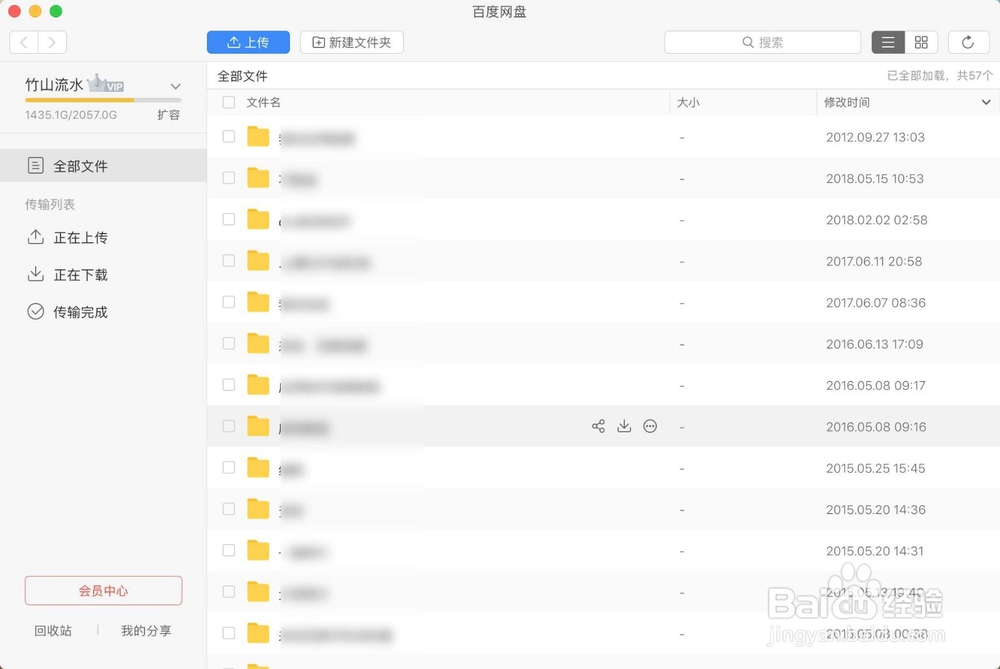Open folder icon dated 2016.05.08 09:17
Viewport: 1000px width, 669px height.
tap(258, 385)
